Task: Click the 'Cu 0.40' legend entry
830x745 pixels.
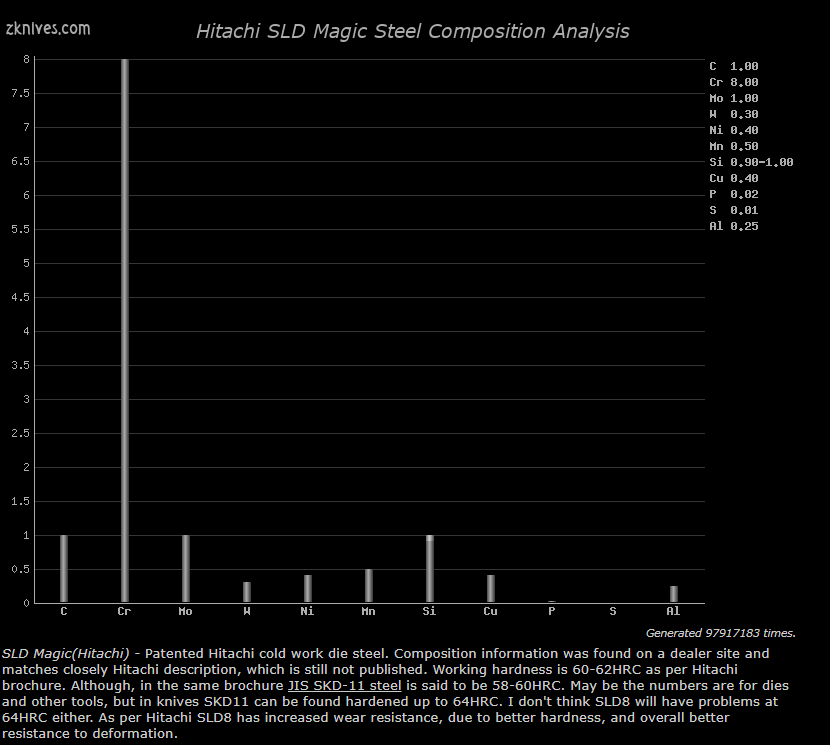Action: coord(734,178)
